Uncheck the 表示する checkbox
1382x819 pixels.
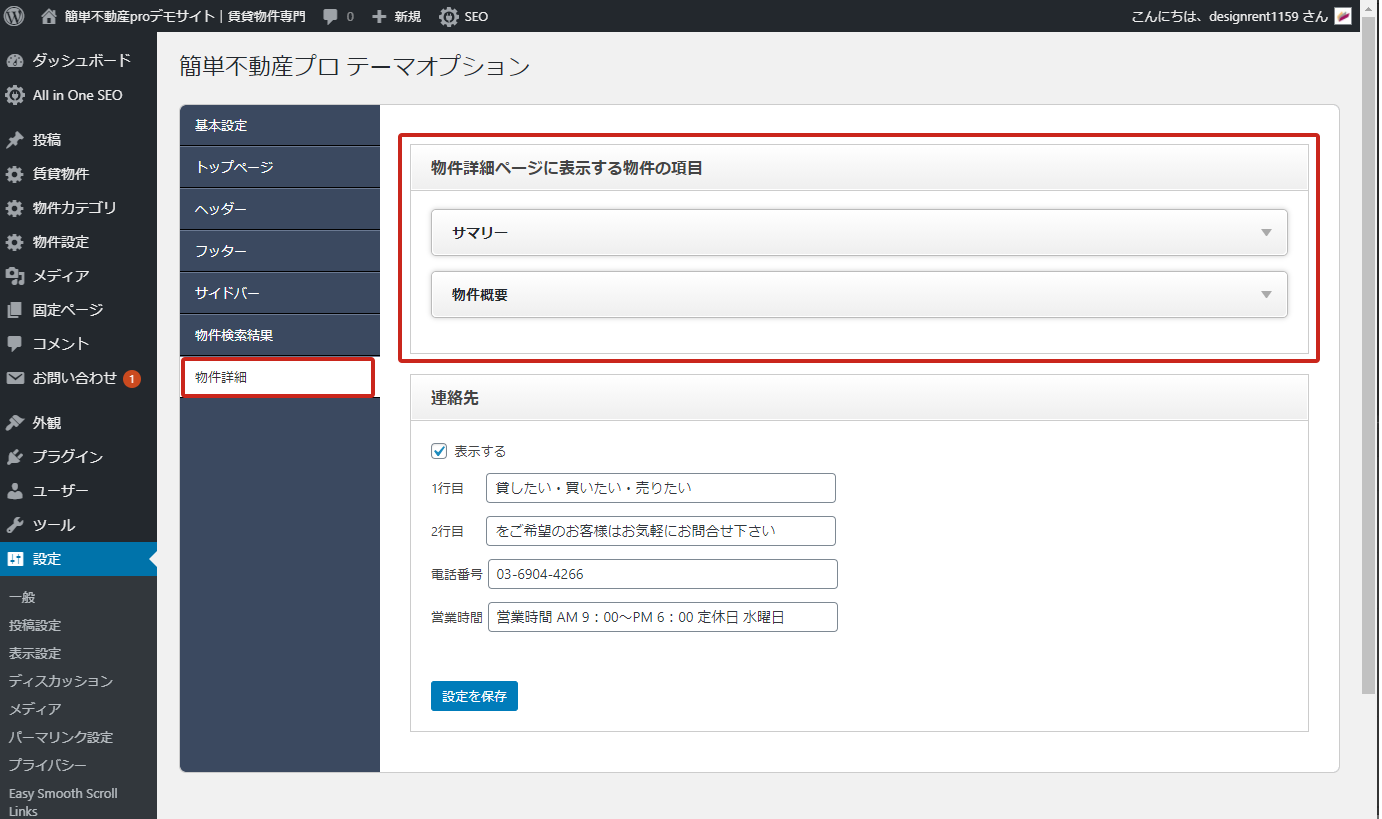point(439,451)
